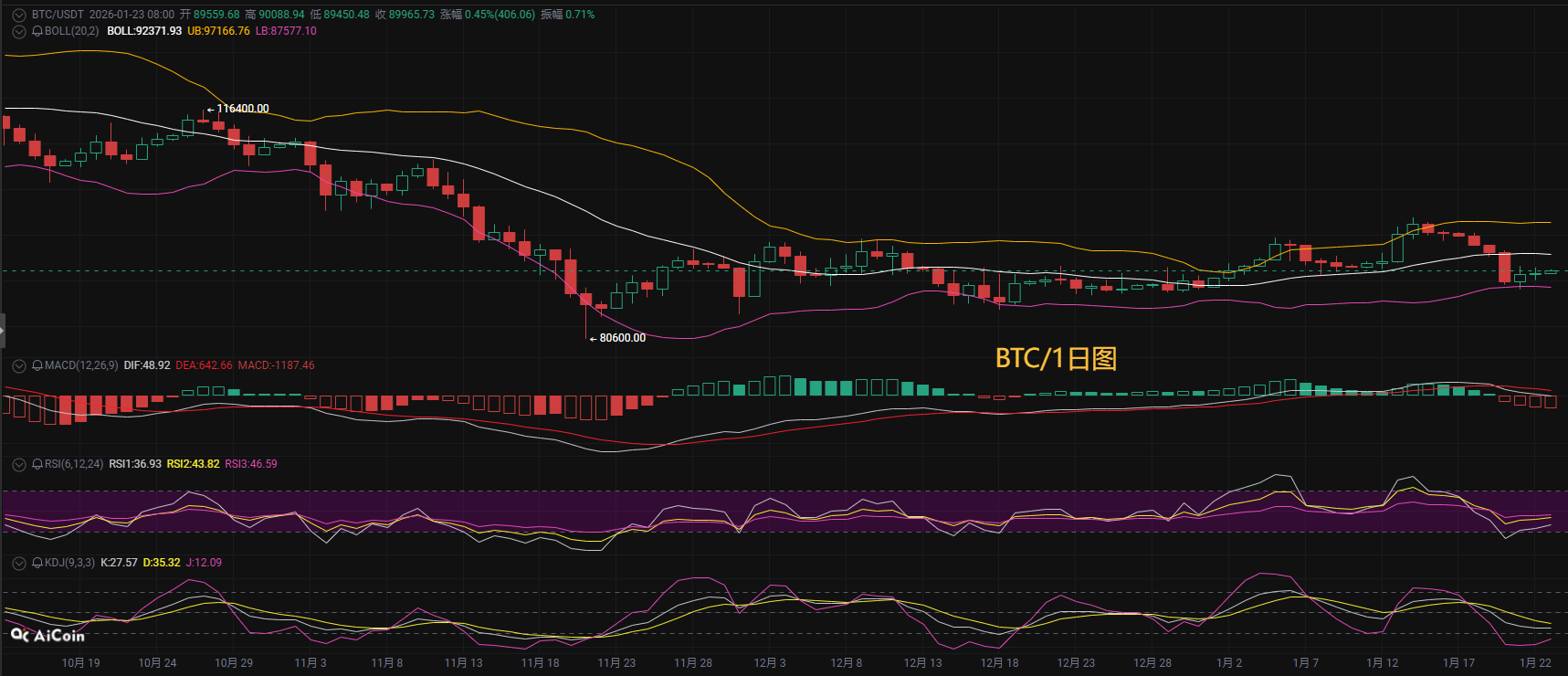Click the KDJ indicator alert bell icon
Image resolution: width=1568 pixels, height=676 pixels.
pyautogui.click(x=37, y=563)
